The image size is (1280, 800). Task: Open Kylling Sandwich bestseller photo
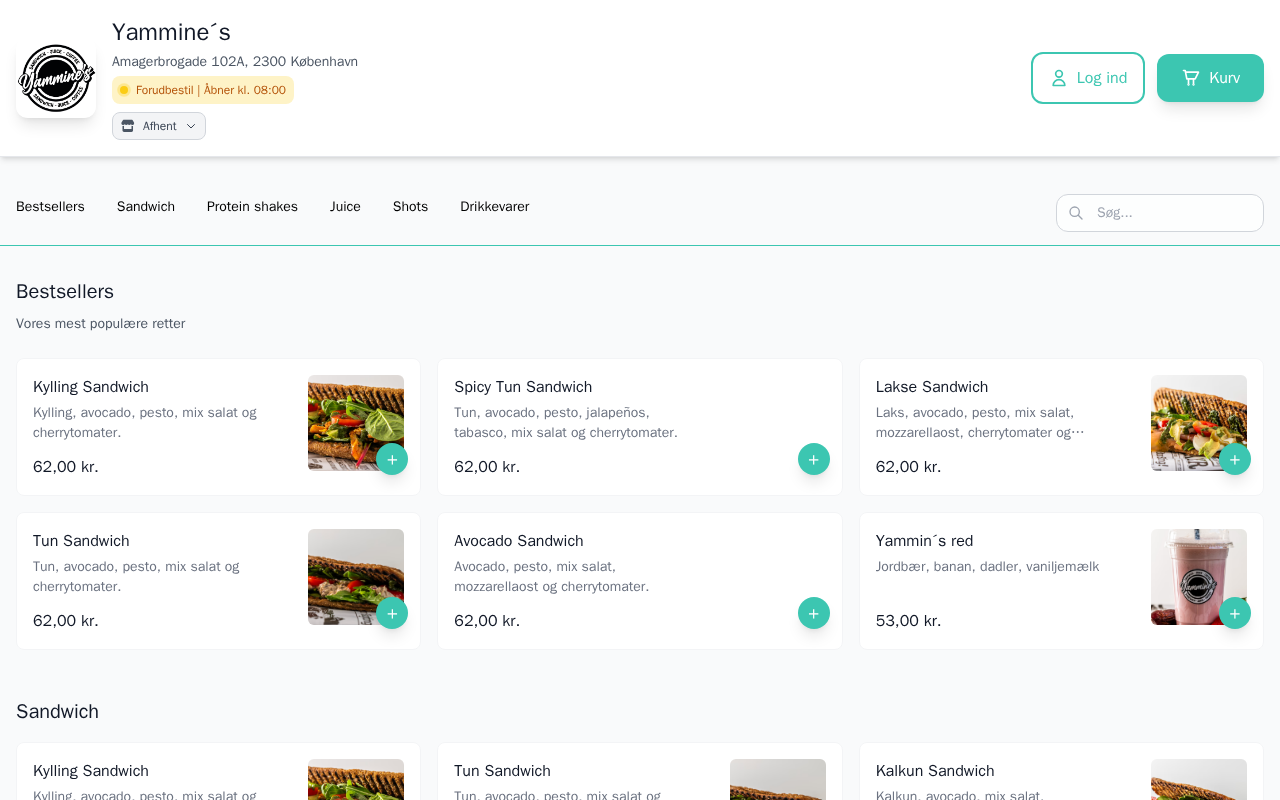tap(356, 423)
